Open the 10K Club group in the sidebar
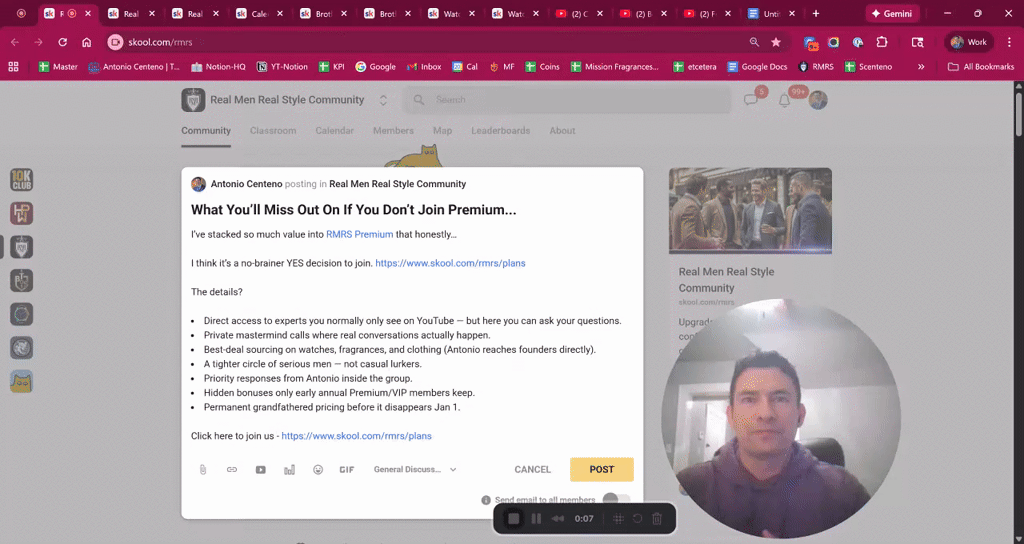1024x544 pixels. (22, 180)
